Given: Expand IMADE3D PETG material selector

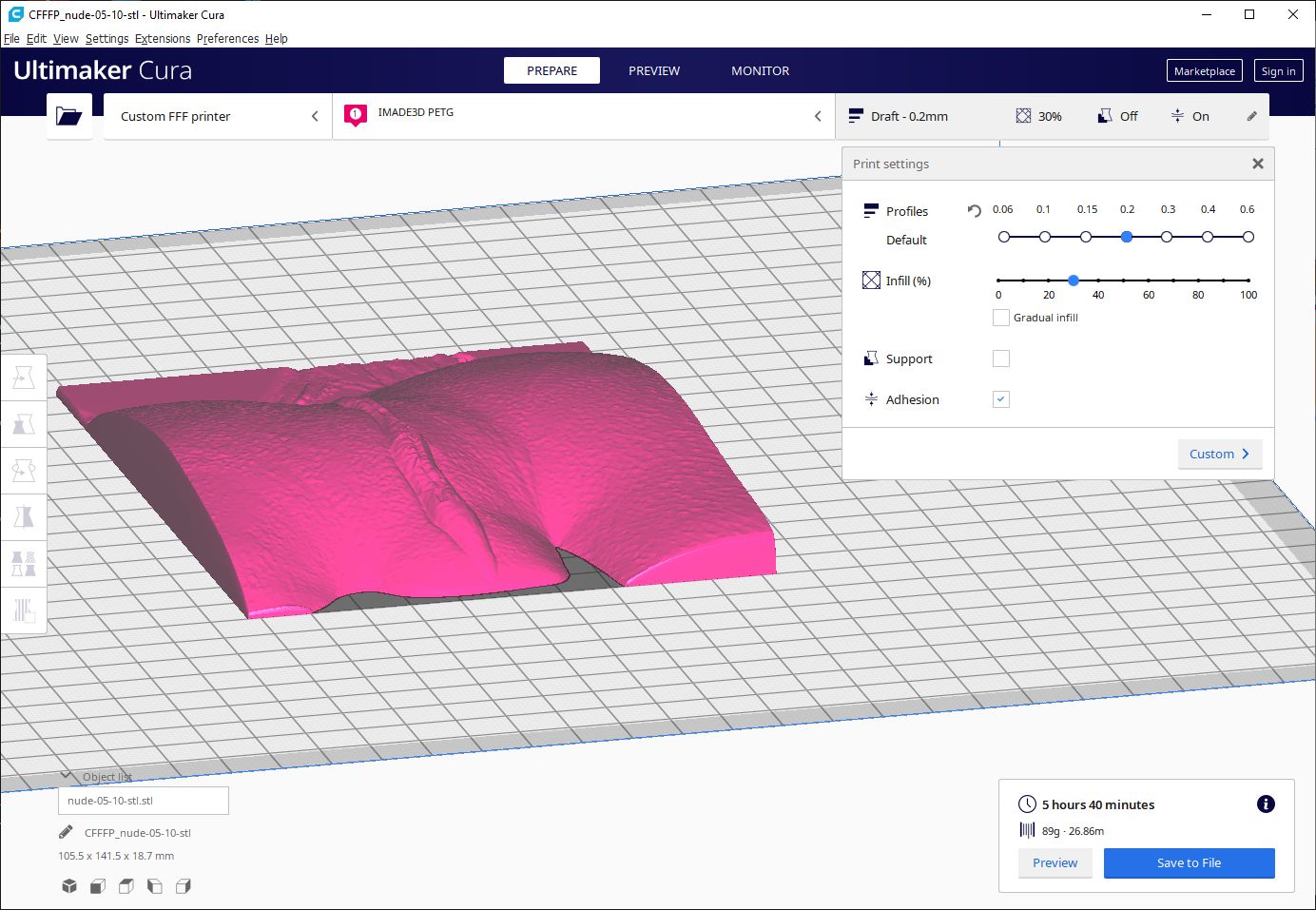Looking at the screenshot, I should pos(584,116).
